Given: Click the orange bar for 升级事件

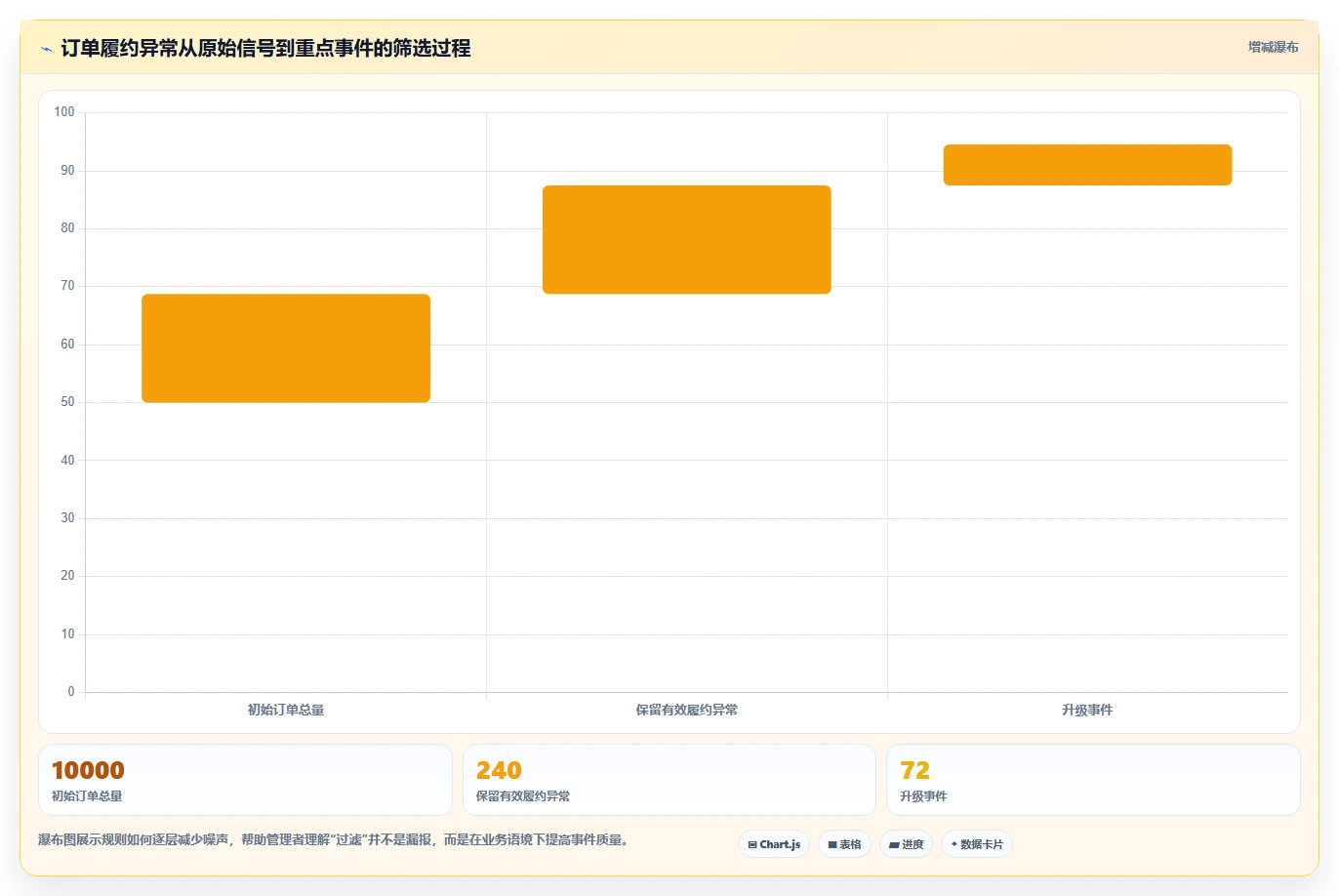Looking at the screenshot, I should (1087, 165).
